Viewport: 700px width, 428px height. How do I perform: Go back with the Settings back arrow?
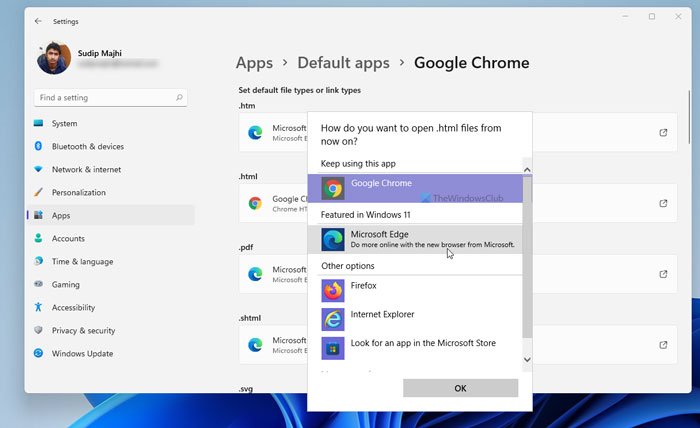pos(38,20)
